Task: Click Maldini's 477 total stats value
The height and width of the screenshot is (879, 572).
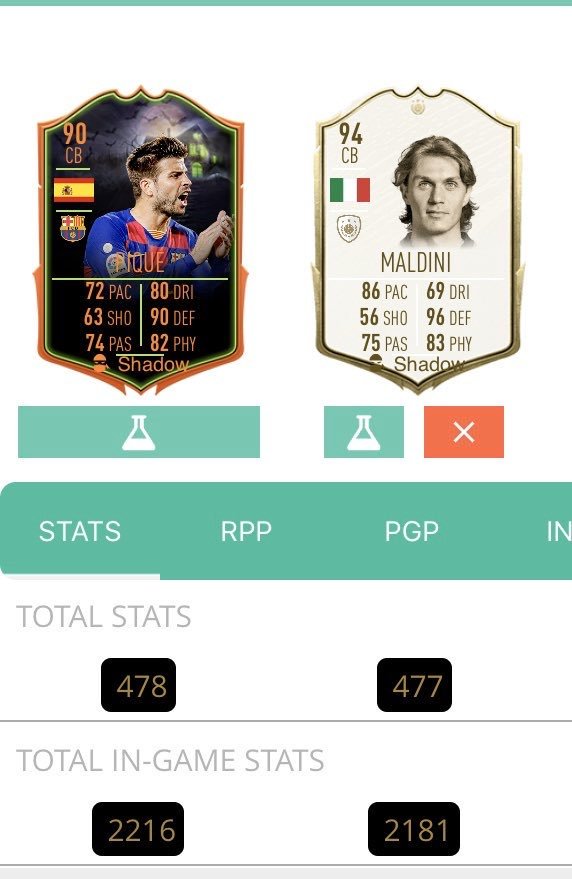Action: point(414,685)
